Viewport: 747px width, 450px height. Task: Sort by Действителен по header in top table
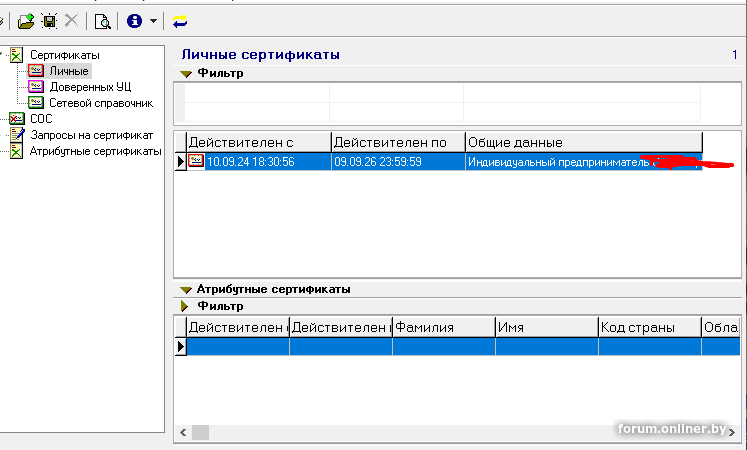pos(398,142)
